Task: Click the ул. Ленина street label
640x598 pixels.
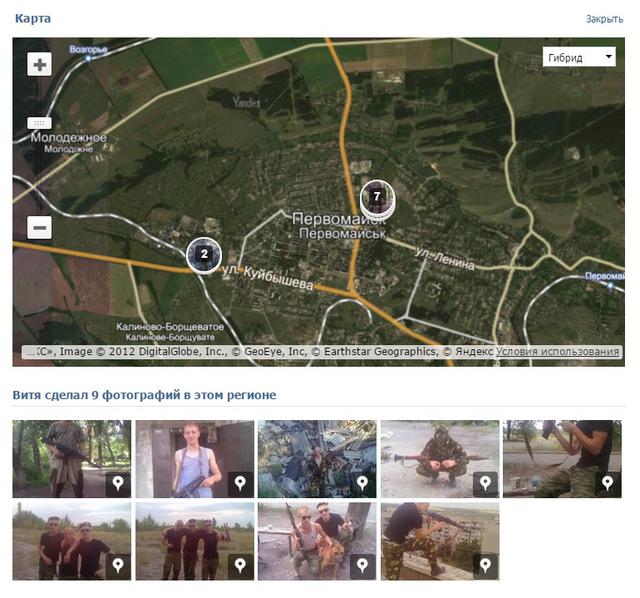Action: [x=445, y=259]
